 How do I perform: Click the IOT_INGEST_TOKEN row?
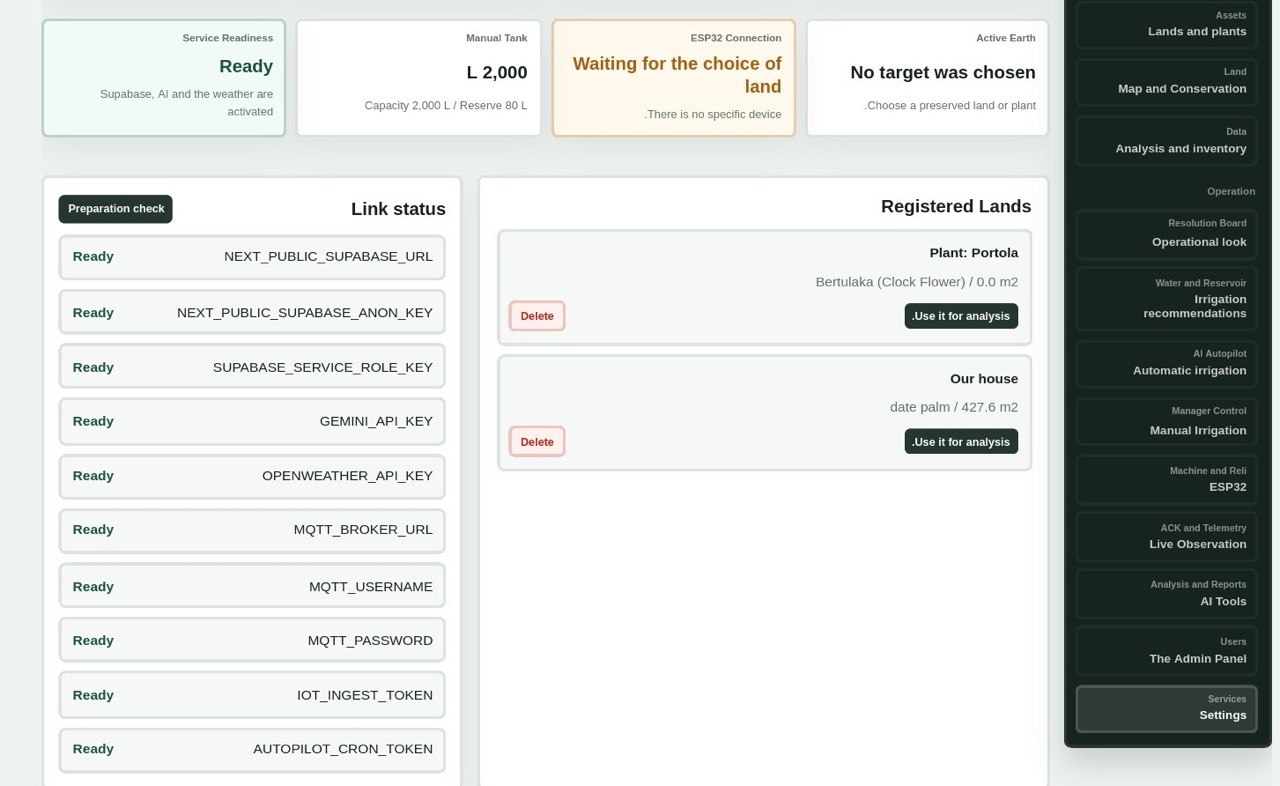[252, 695]
